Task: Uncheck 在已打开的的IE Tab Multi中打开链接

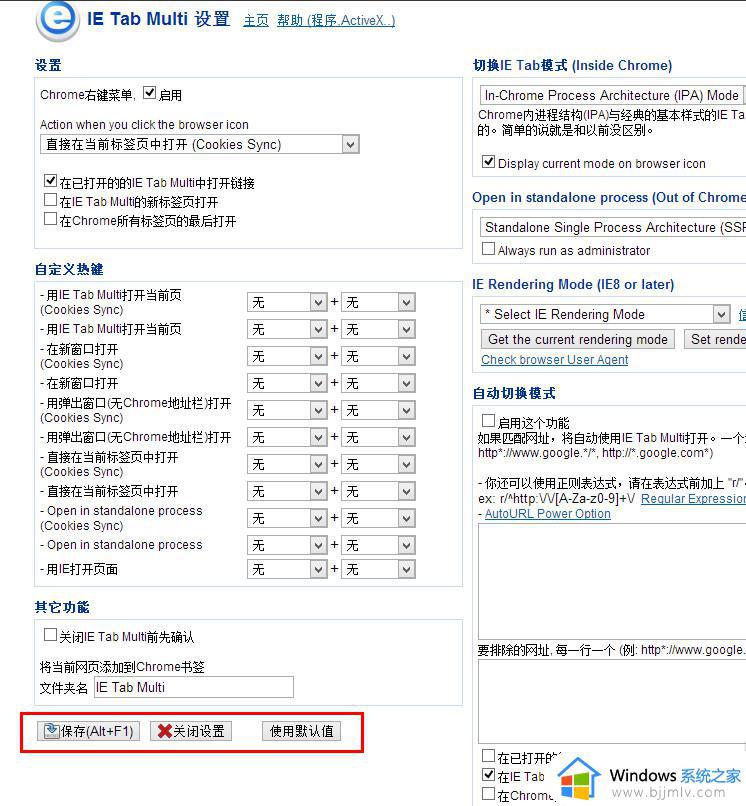Action: (x=50, y=180)
